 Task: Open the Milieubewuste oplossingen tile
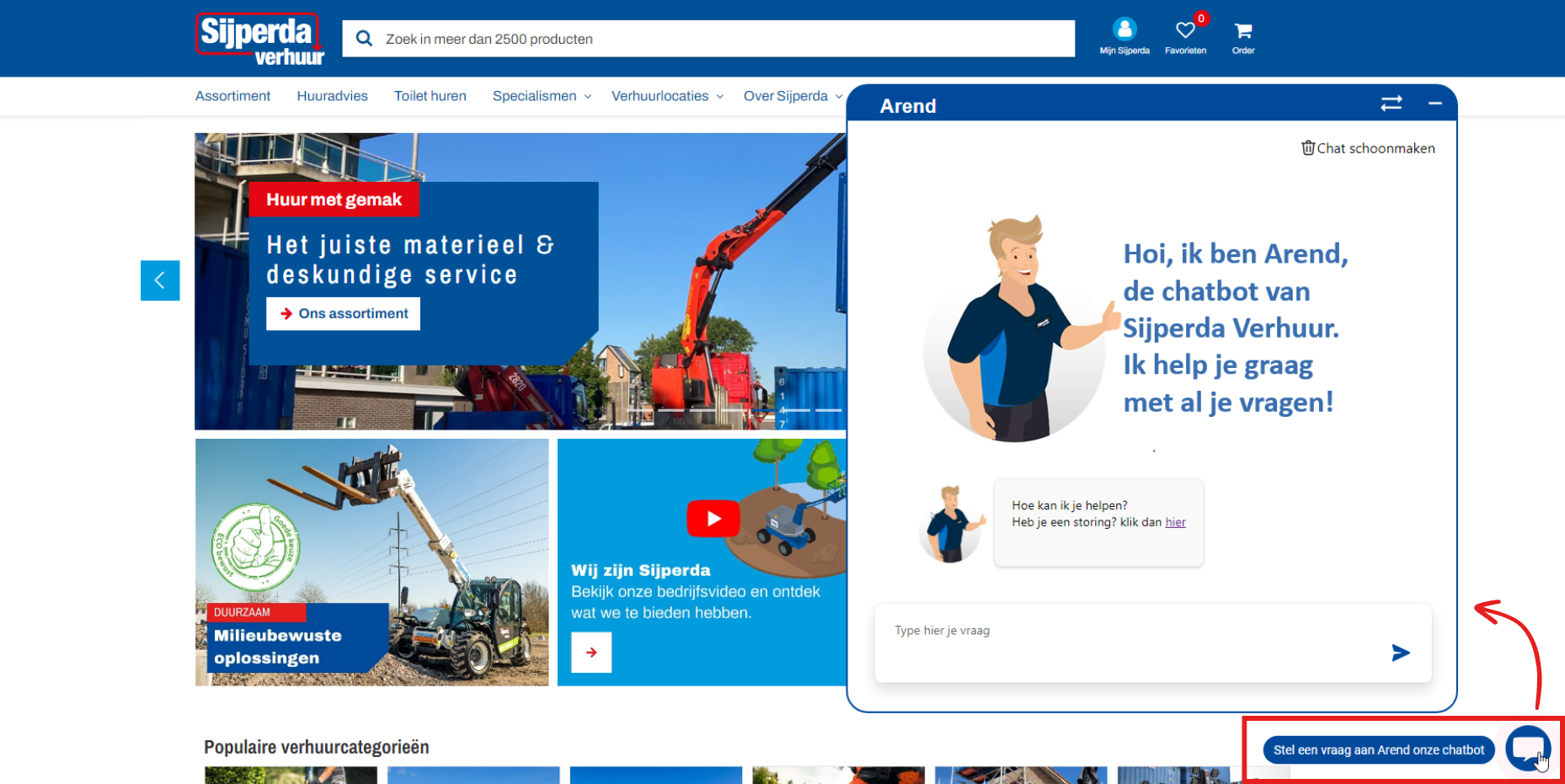click(x=371, y=562)
